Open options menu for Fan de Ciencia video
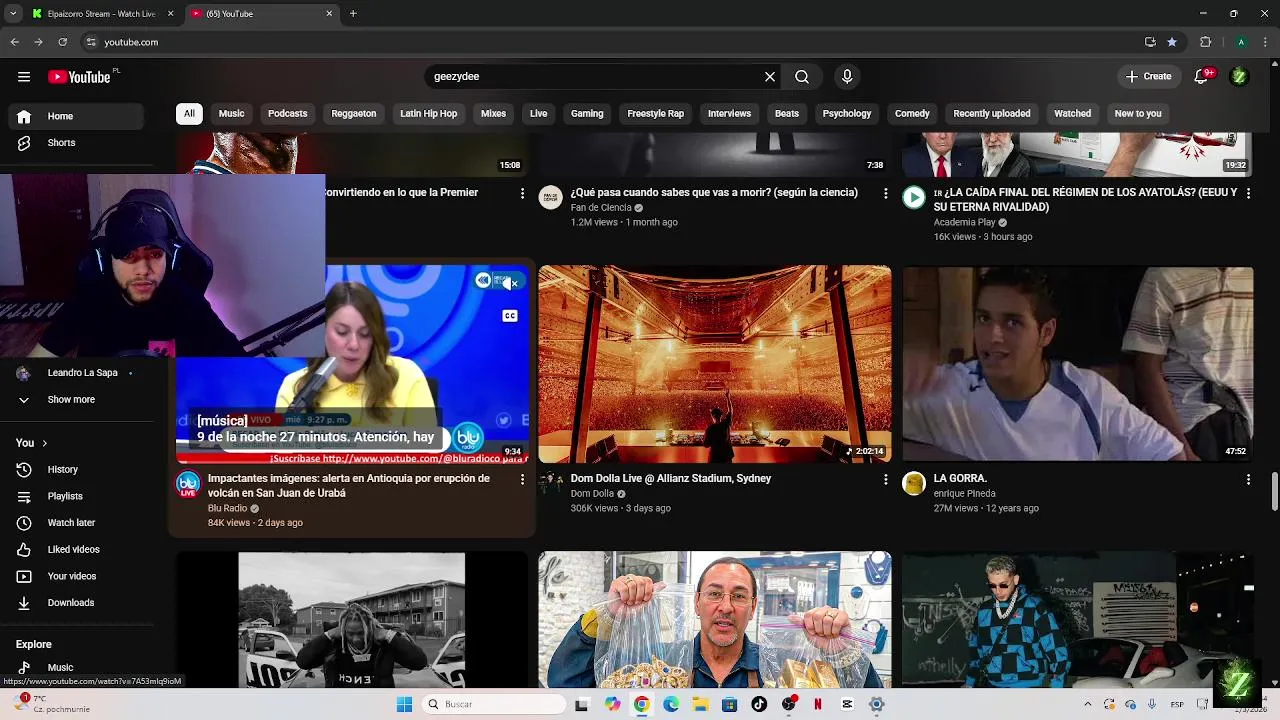This screenshot has height=720, width=1280. [x=885, y=193]
